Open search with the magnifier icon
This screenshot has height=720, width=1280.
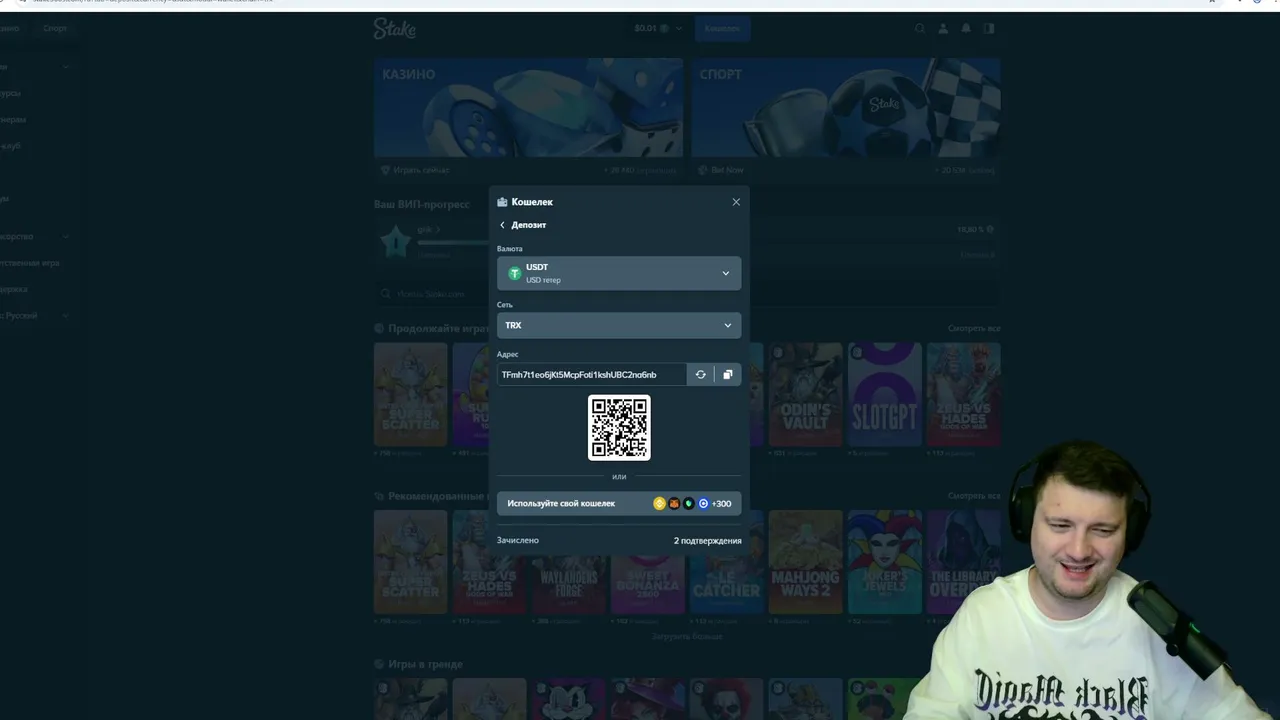coord(920,29)
